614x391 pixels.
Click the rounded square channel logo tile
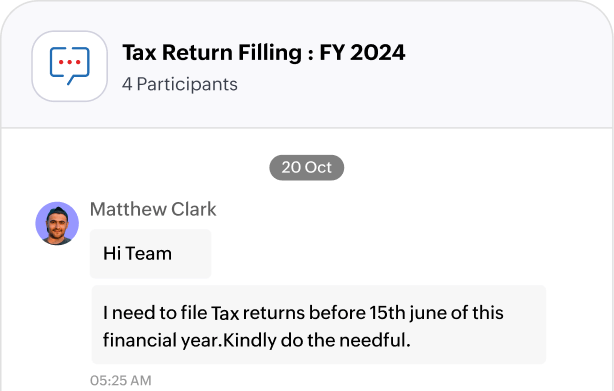(x=70, y=66)
